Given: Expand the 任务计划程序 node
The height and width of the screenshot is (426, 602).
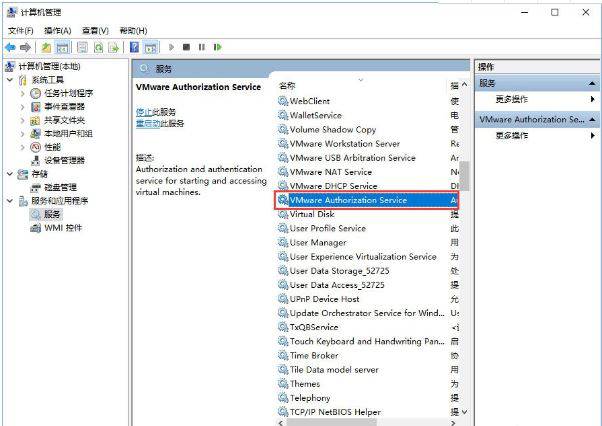Looking at the screenshot, I should click(23, 93).
